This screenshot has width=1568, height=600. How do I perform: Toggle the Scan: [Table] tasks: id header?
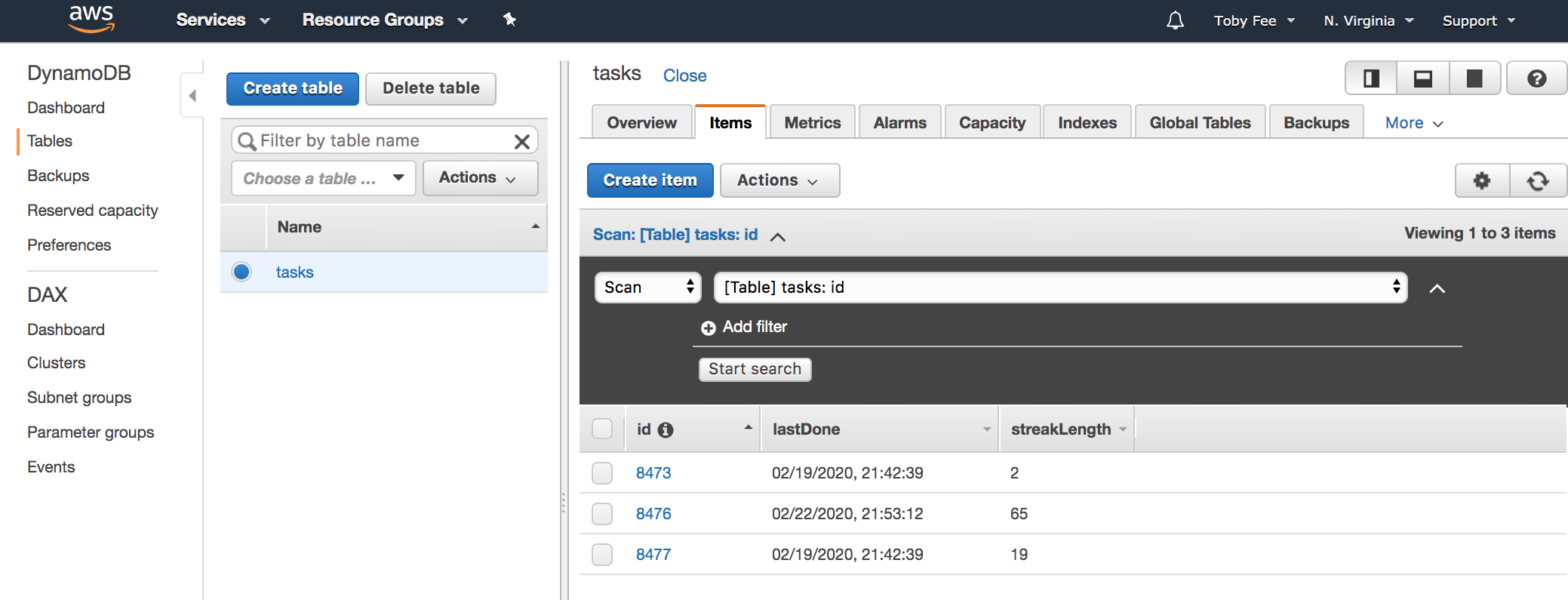point(689,235)
